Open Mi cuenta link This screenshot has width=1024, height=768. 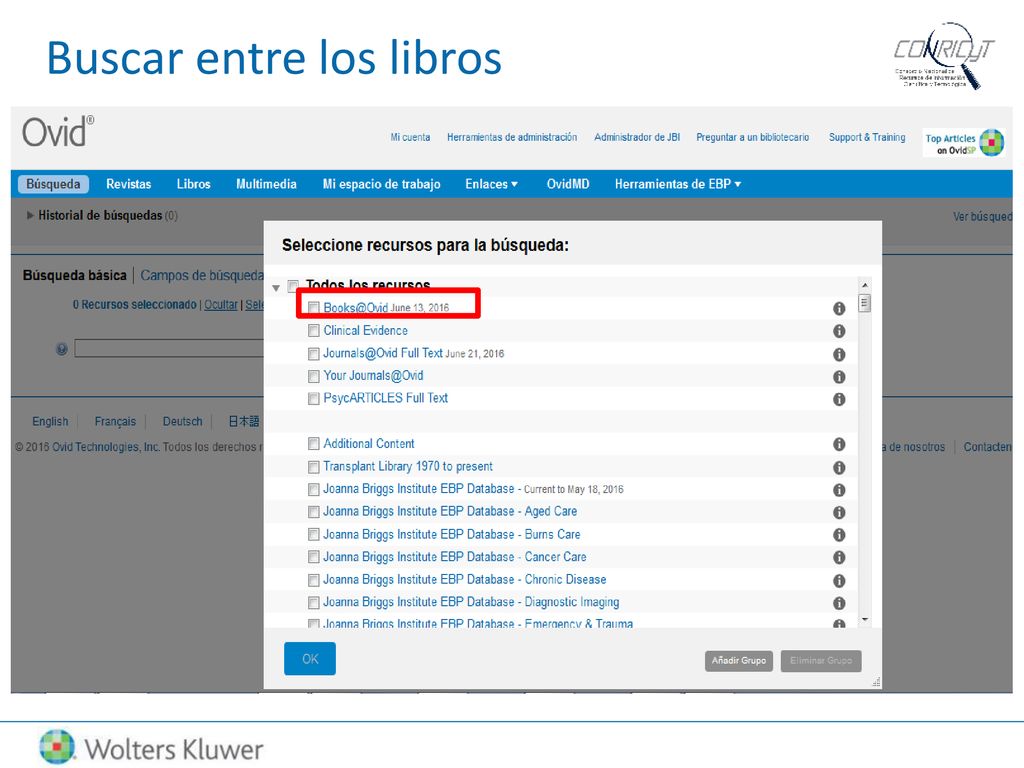(x=410, y=137)
